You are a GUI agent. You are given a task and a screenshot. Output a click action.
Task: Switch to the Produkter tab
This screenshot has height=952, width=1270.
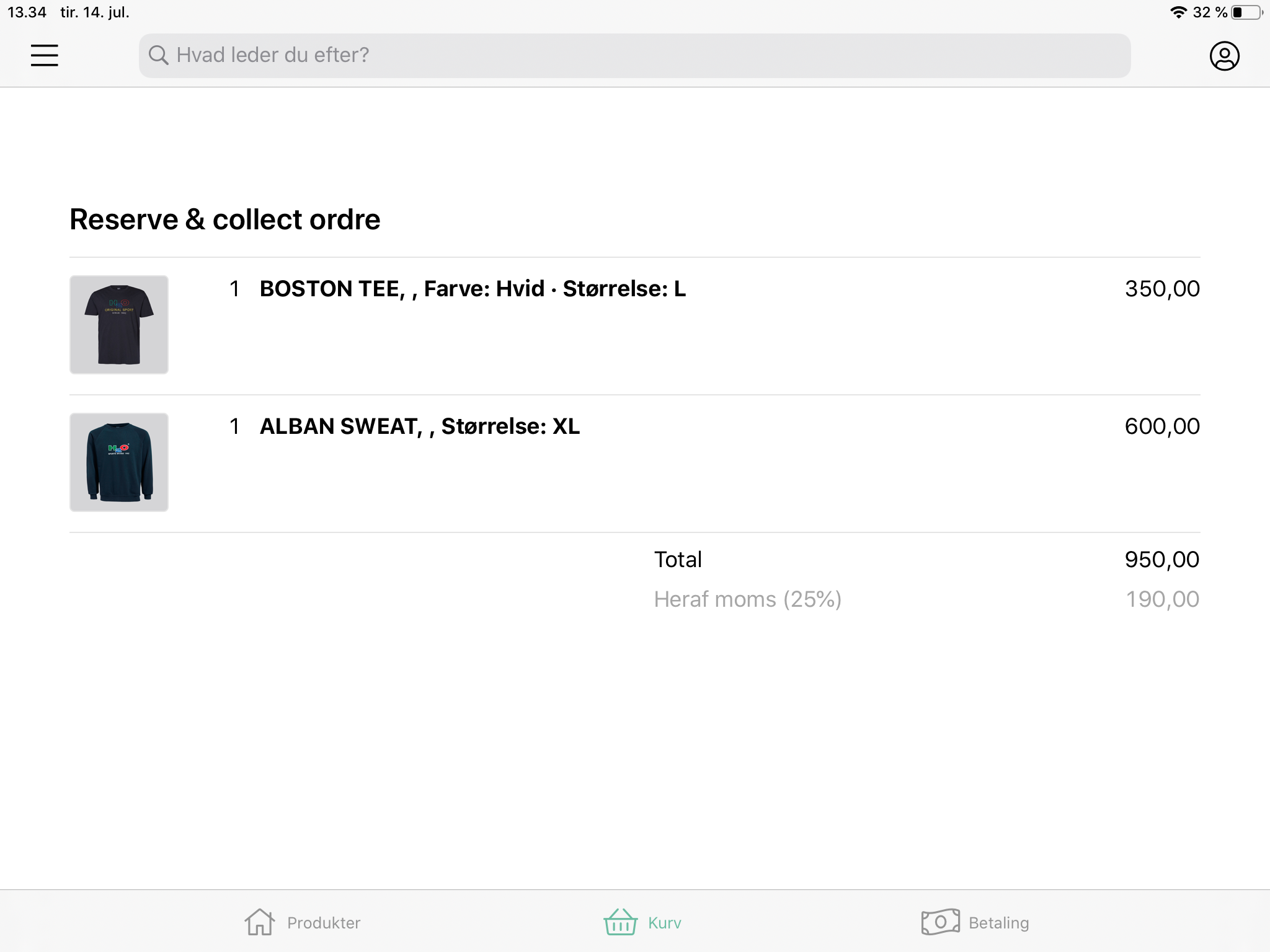(324, 923)
